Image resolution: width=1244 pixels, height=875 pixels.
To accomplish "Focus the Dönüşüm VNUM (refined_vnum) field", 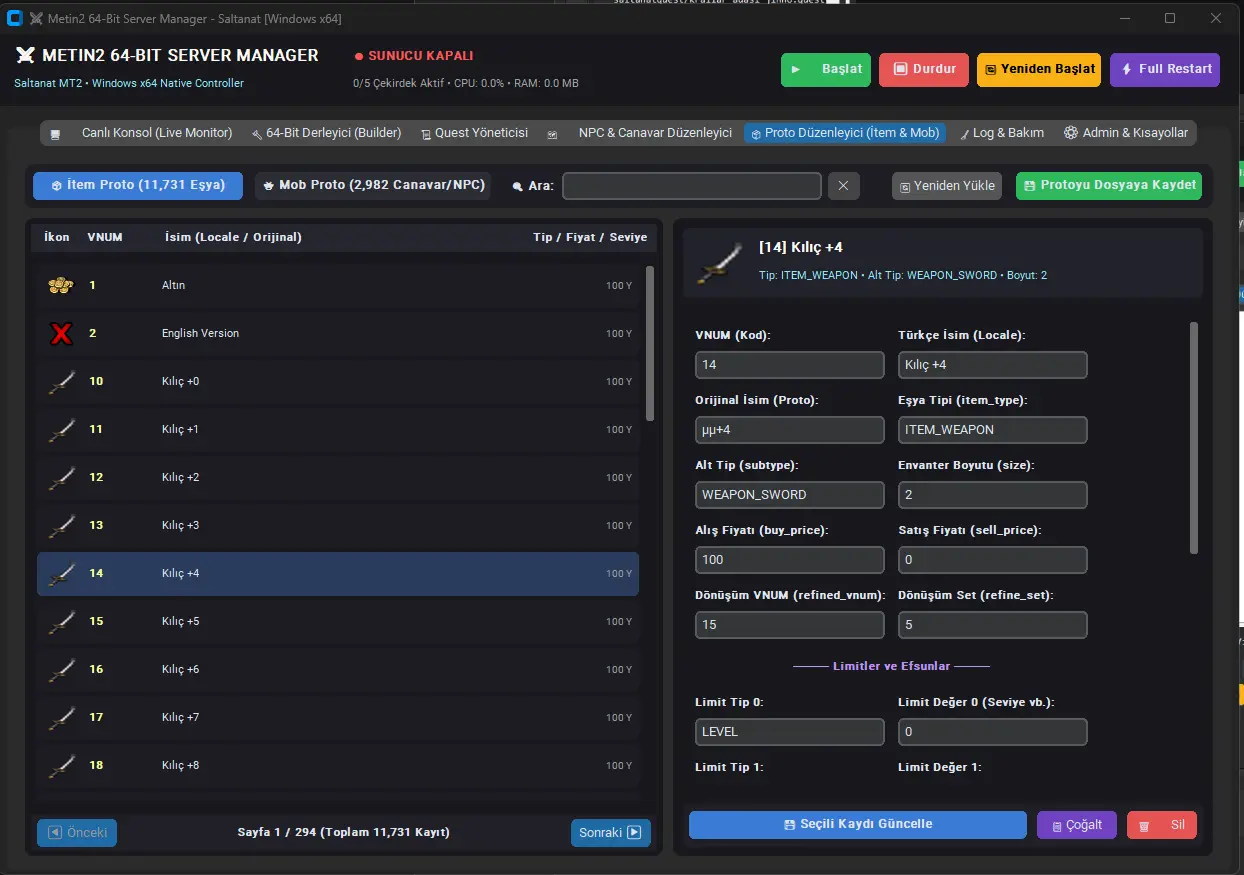I will [790, 625].
